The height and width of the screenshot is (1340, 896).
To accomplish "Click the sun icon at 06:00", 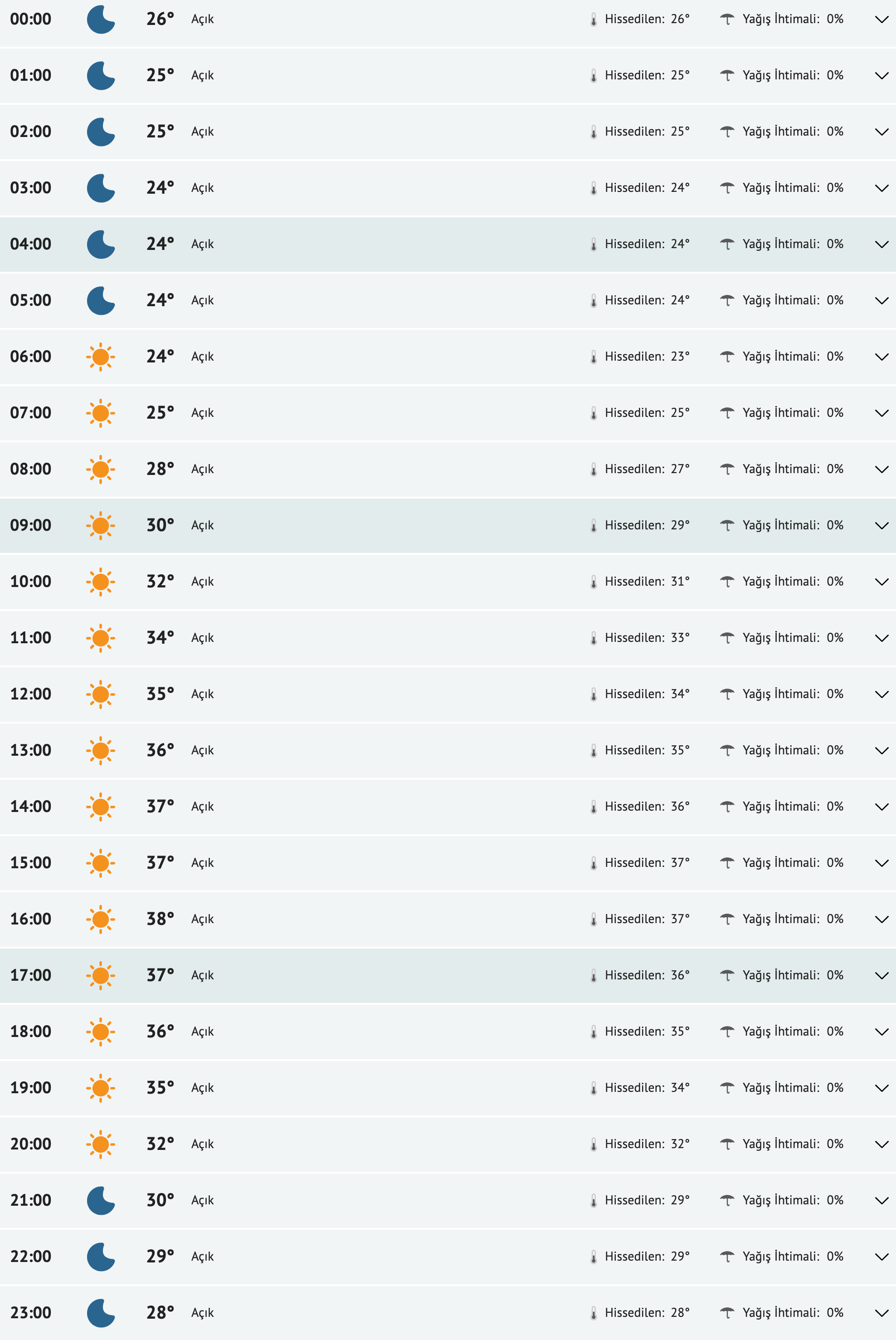I will (x=101, y=357).
